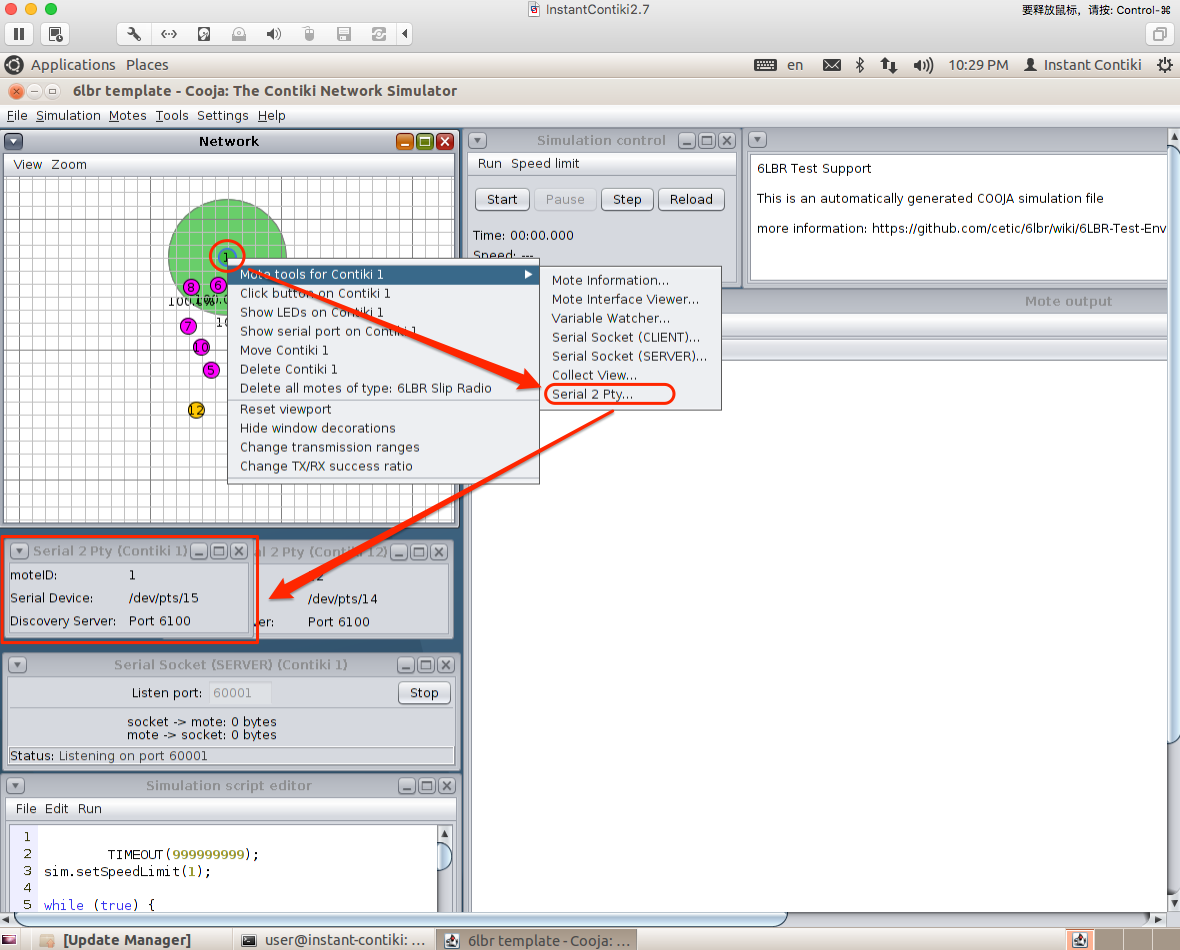The width and height of the screenshot is (1180, 950).
Task: Click the VM sound speaker icon
Action: [273, 34]
